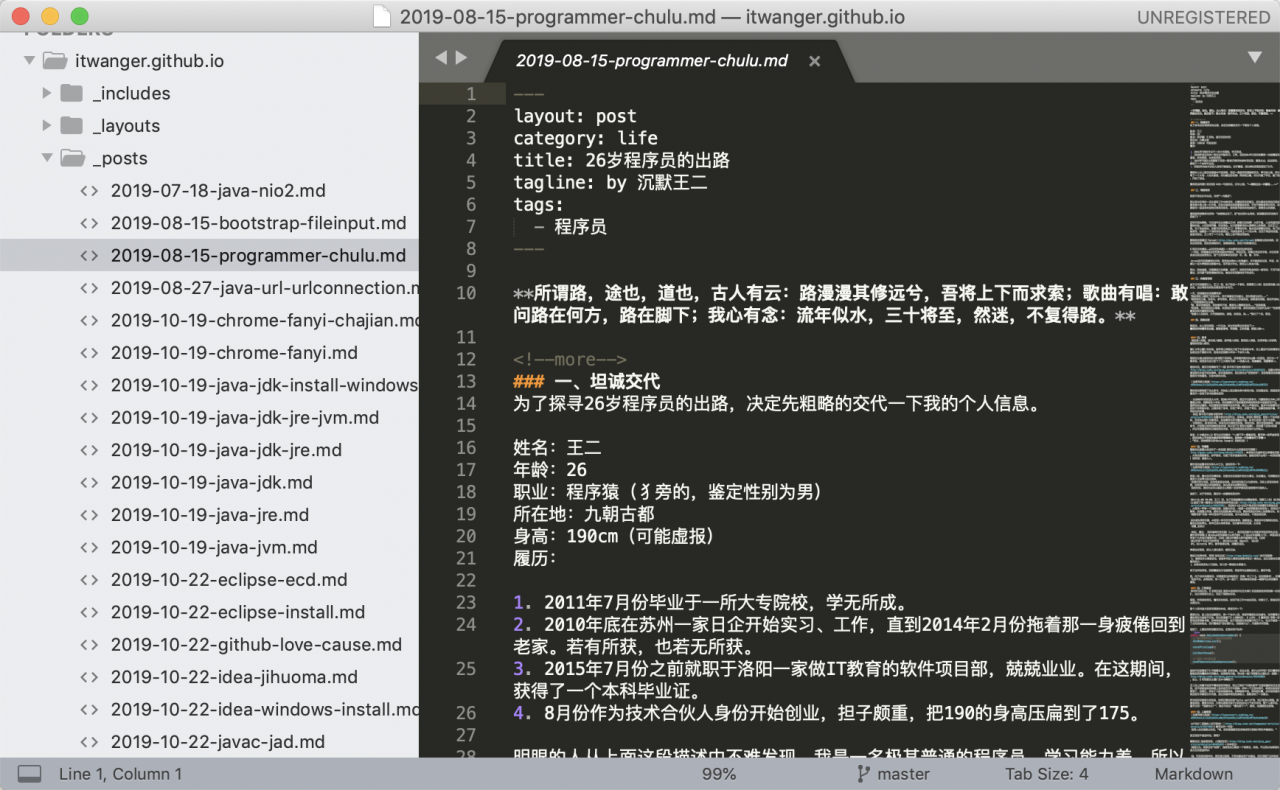
Task: Click the left arrow for previous tab
Action: pos(441,58)
